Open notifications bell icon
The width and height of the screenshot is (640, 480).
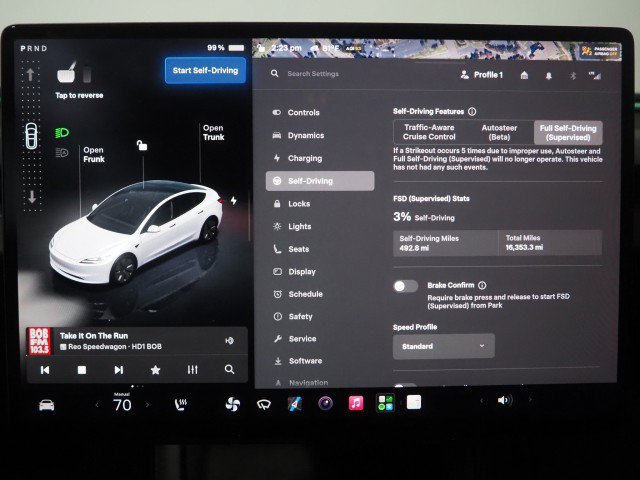click(549, 76)
